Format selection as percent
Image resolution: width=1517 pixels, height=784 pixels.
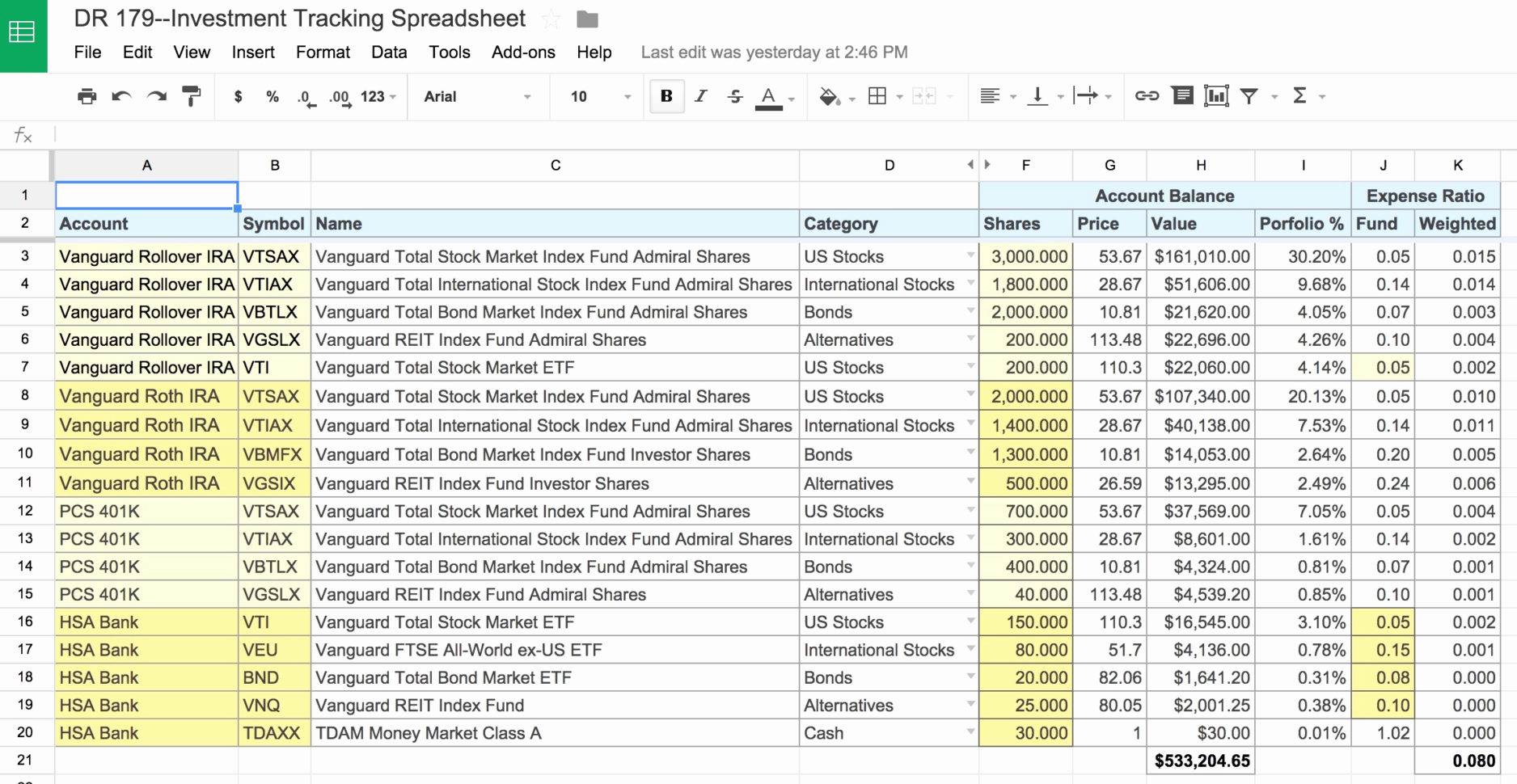pyautogui.click(x=272, y=96)
